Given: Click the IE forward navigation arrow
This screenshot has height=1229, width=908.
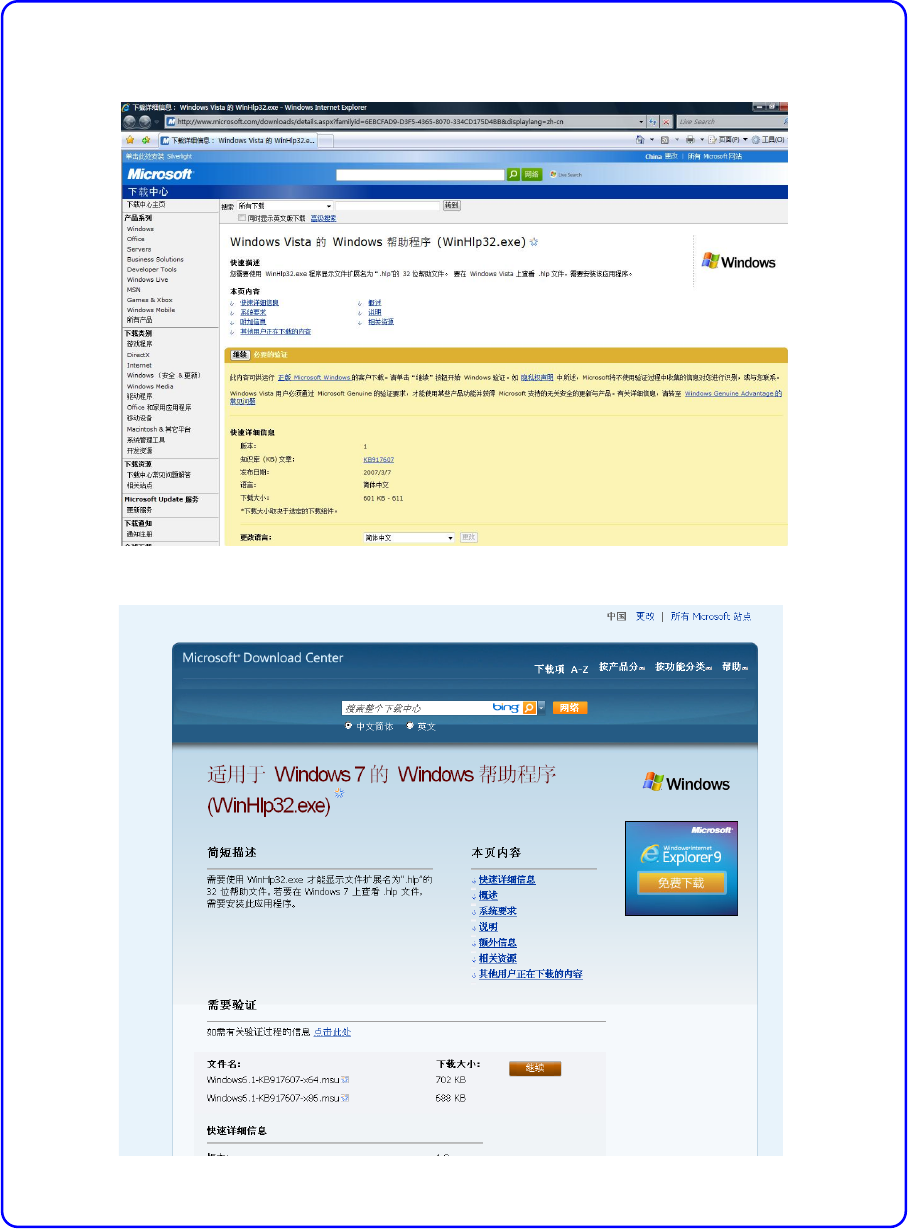Looking at the screenshot, I should pos(145,122).
